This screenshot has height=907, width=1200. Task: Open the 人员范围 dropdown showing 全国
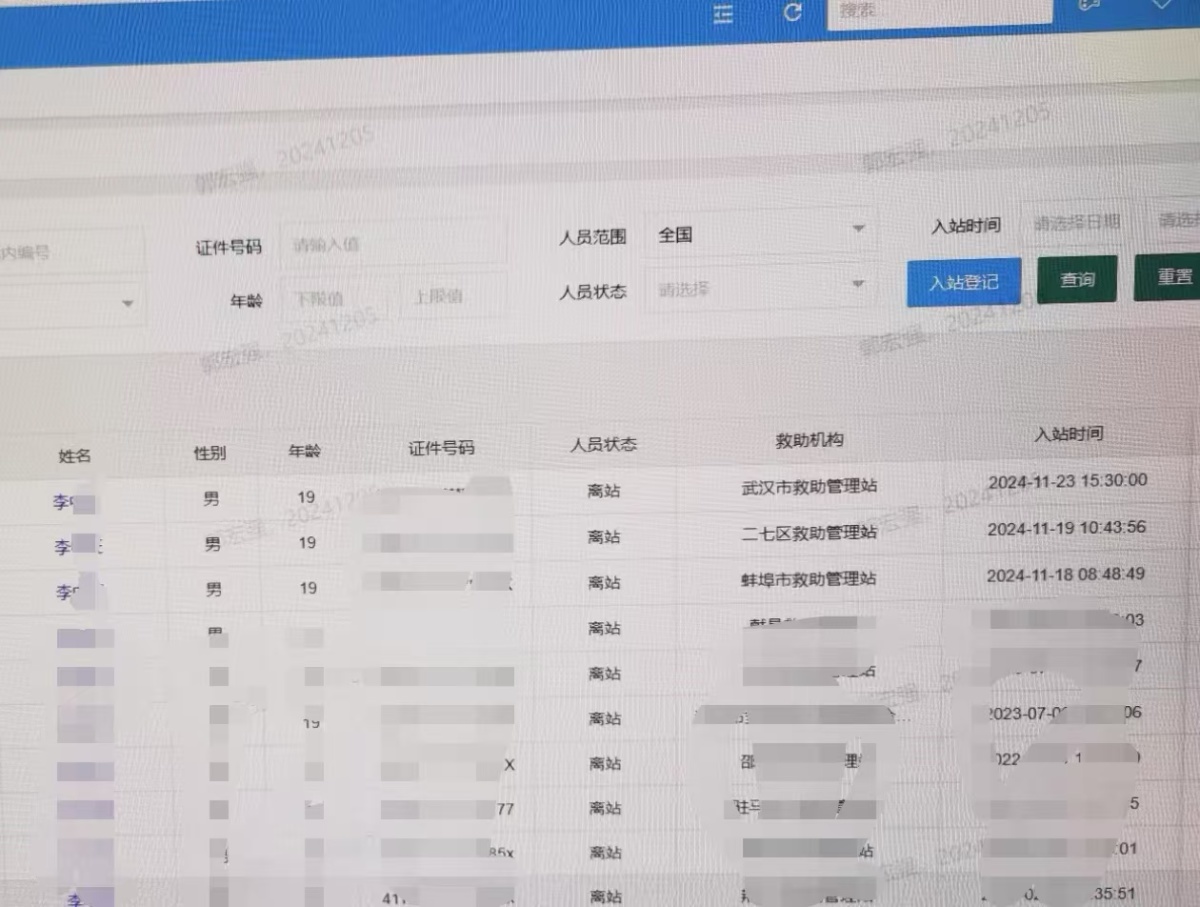760,234
